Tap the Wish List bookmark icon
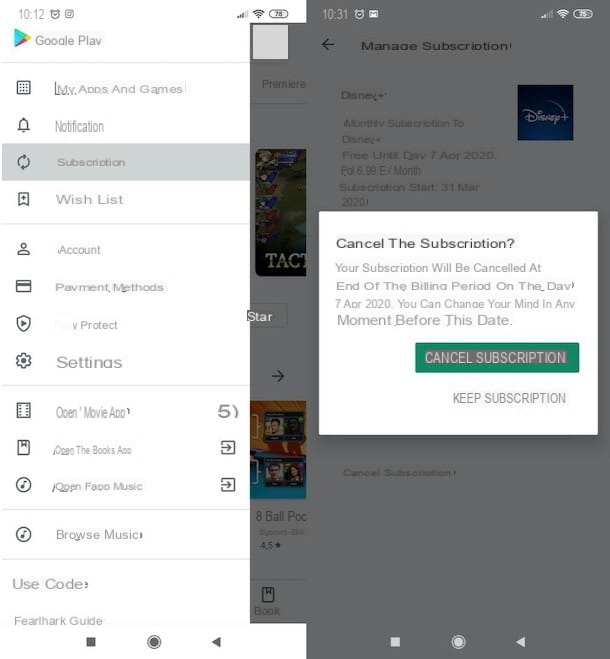This screenshot has height=659, width=610. coord(24,199)
